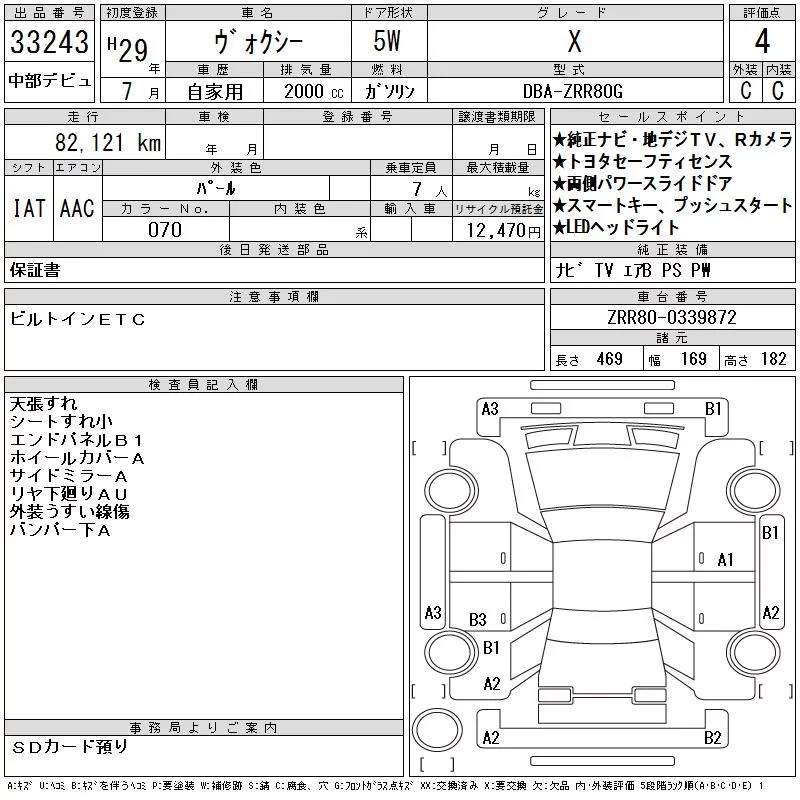Click the spare tire circle at bottom-left

point(437,730)
